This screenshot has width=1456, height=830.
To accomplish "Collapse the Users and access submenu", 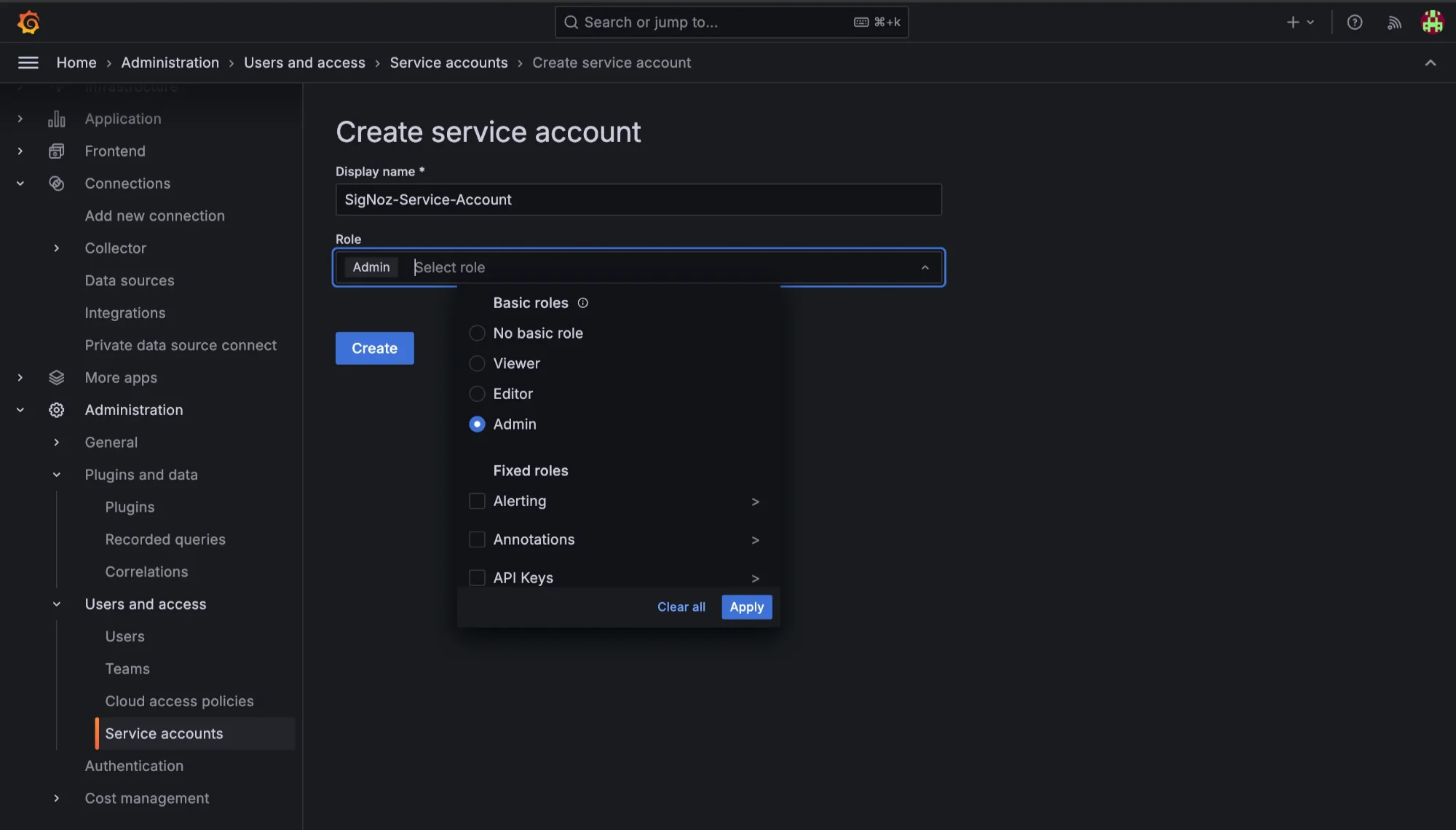I will pos(57,604).
